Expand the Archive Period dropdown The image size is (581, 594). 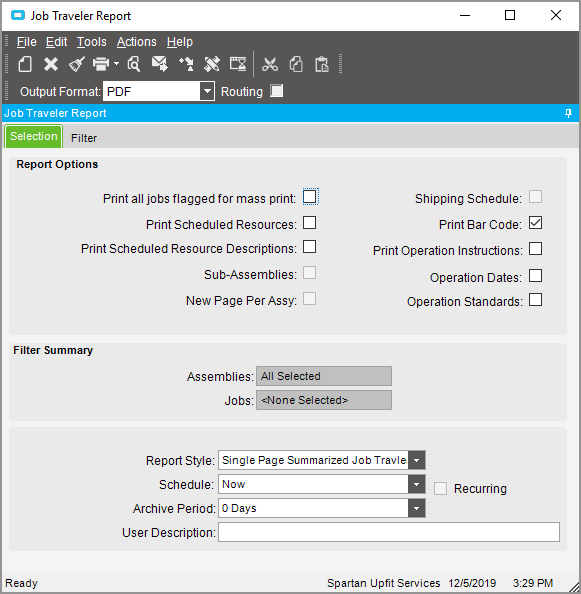point(417,508)
